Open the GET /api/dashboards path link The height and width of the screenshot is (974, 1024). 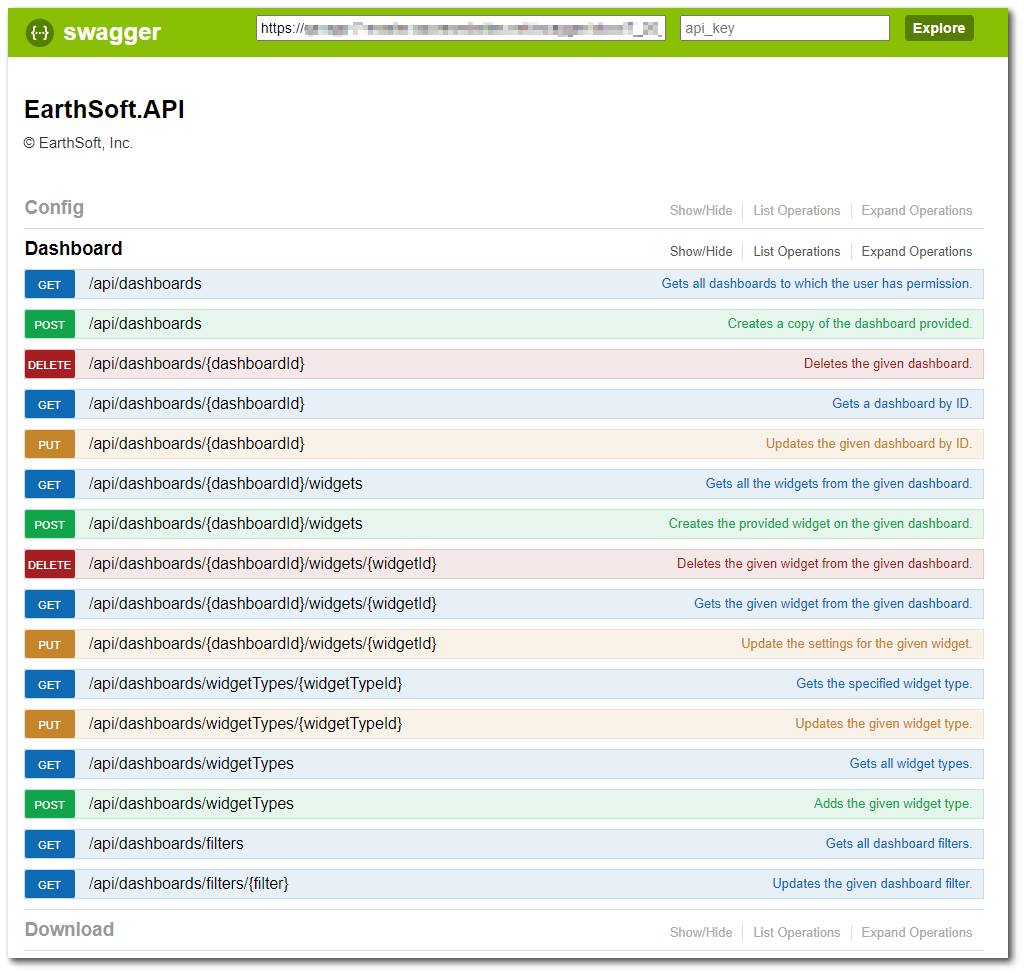[145, 284]
